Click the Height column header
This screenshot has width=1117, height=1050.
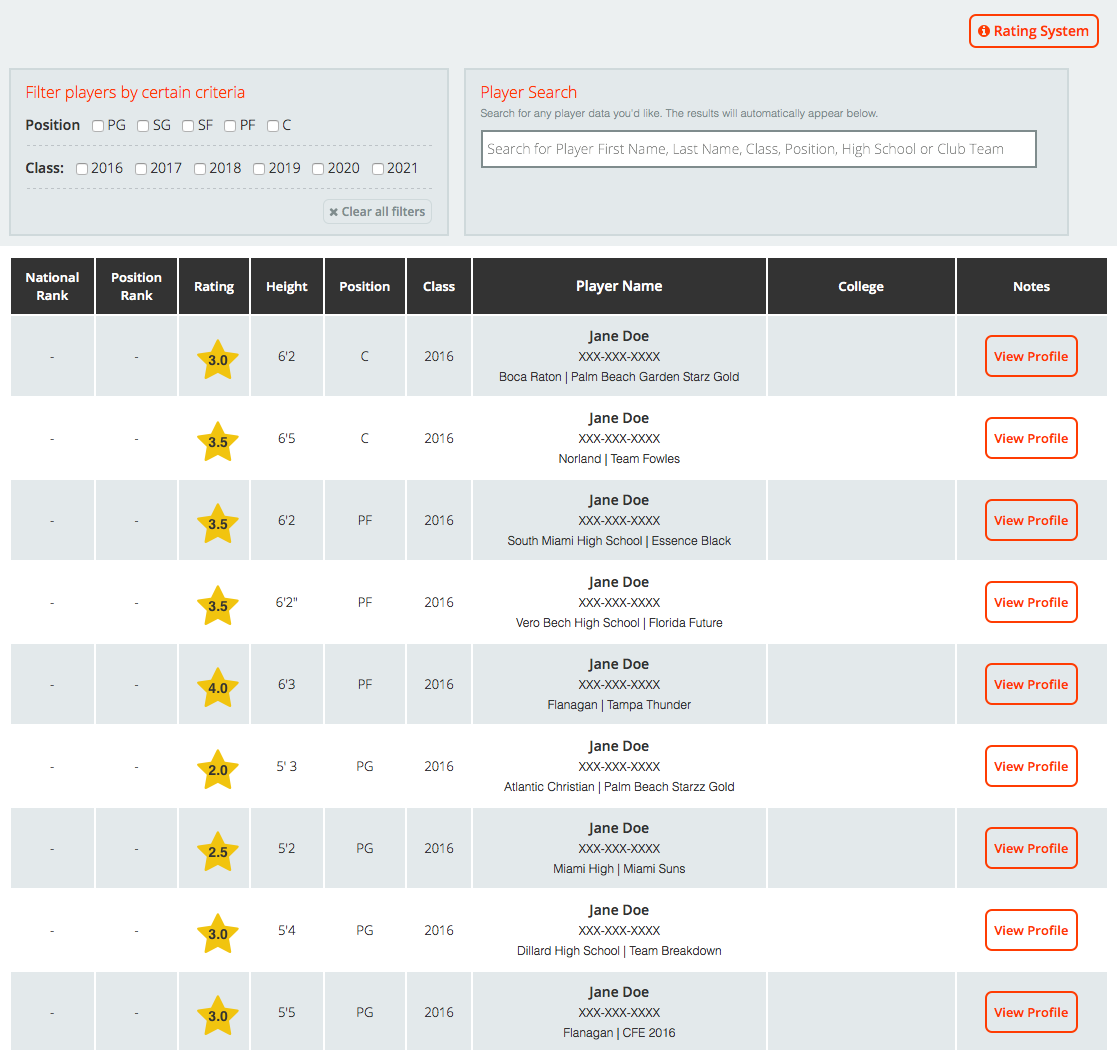pos(286,286)
